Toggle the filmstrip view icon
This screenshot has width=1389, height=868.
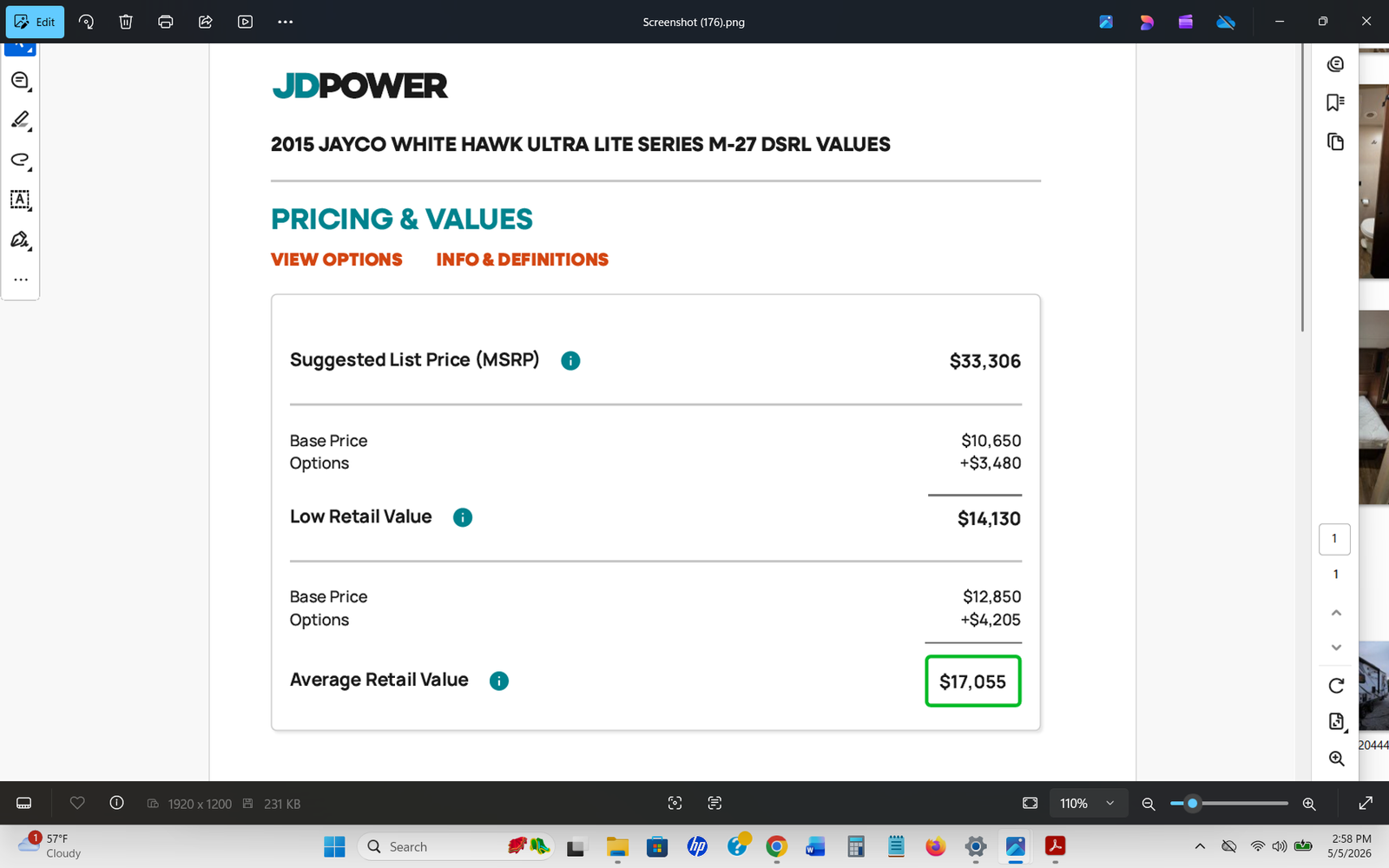click(24, 803)
